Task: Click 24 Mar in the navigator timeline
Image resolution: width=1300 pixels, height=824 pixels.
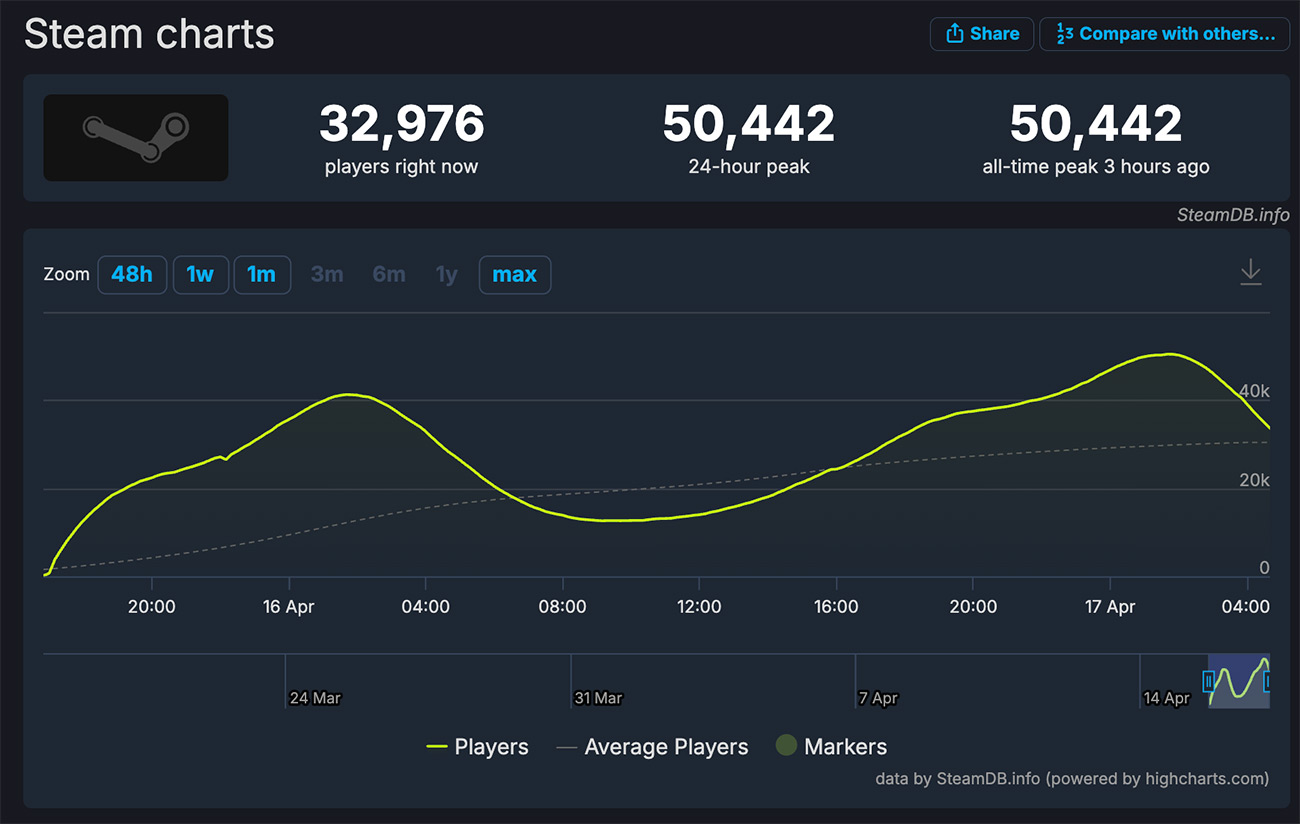Action: [315, 698]
